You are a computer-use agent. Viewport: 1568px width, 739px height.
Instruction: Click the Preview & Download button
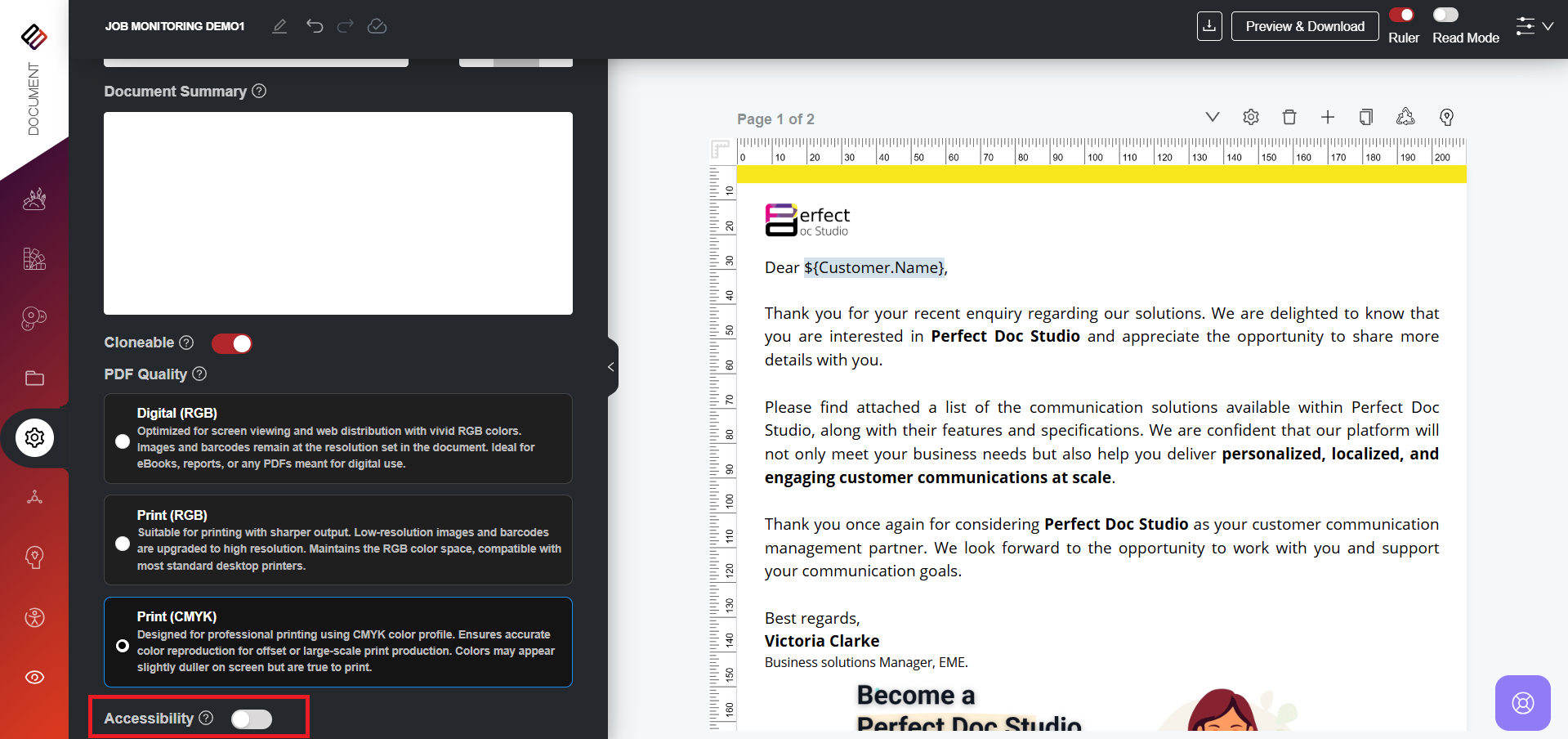tap(1304, 26)
